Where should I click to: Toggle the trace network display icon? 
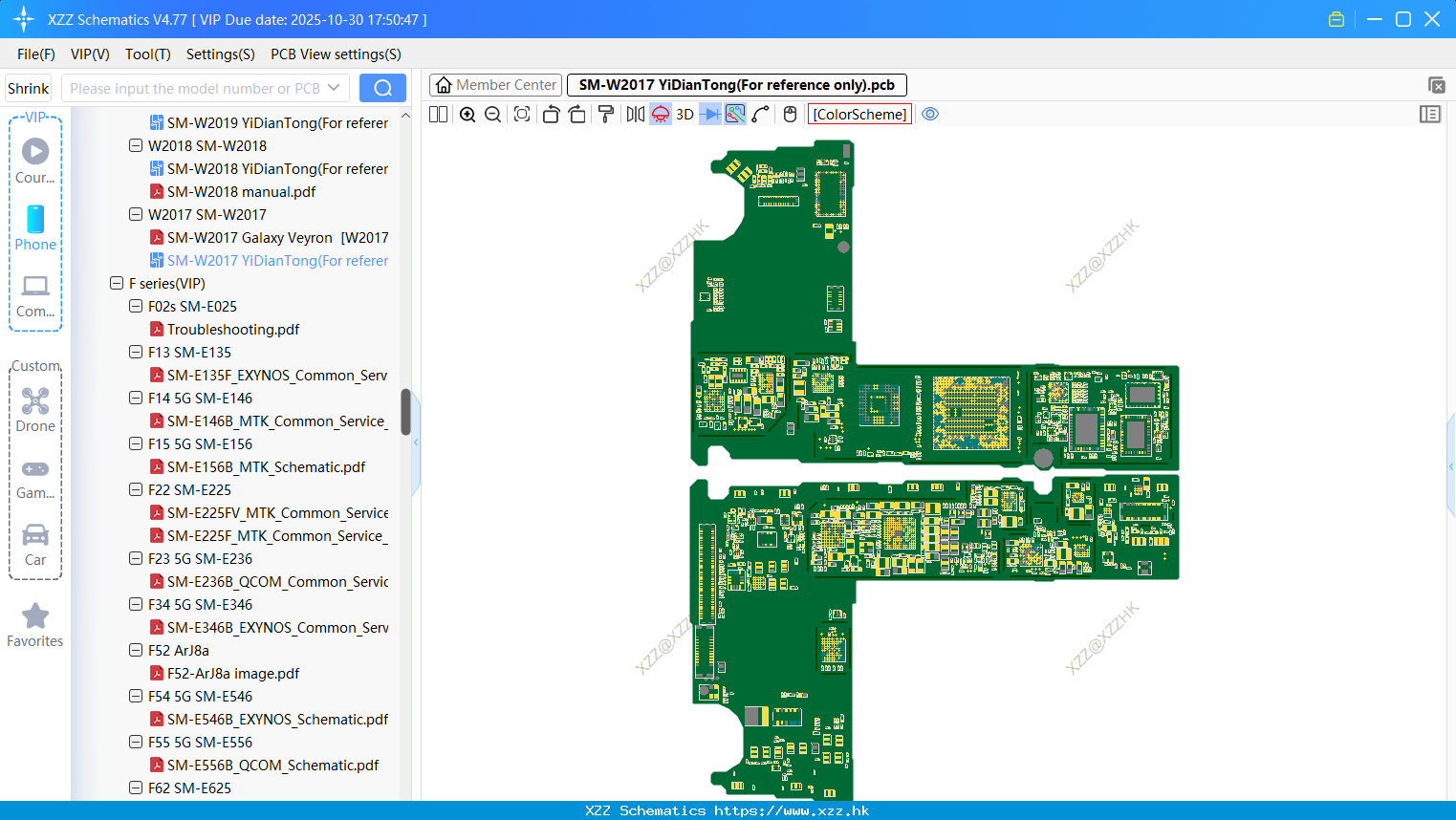735,114
